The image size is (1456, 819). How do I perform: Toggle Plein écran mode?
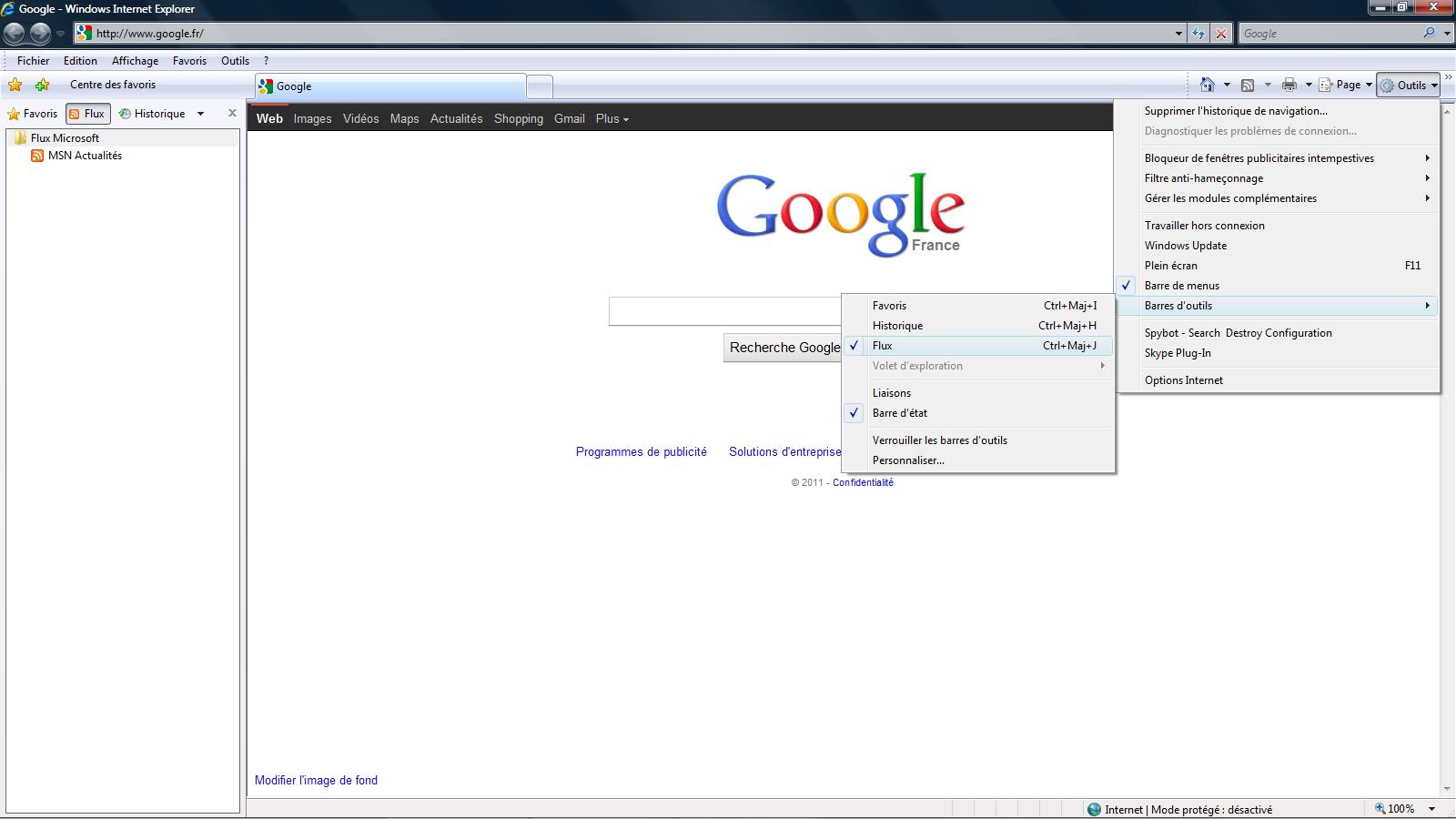click(1278, 266)
